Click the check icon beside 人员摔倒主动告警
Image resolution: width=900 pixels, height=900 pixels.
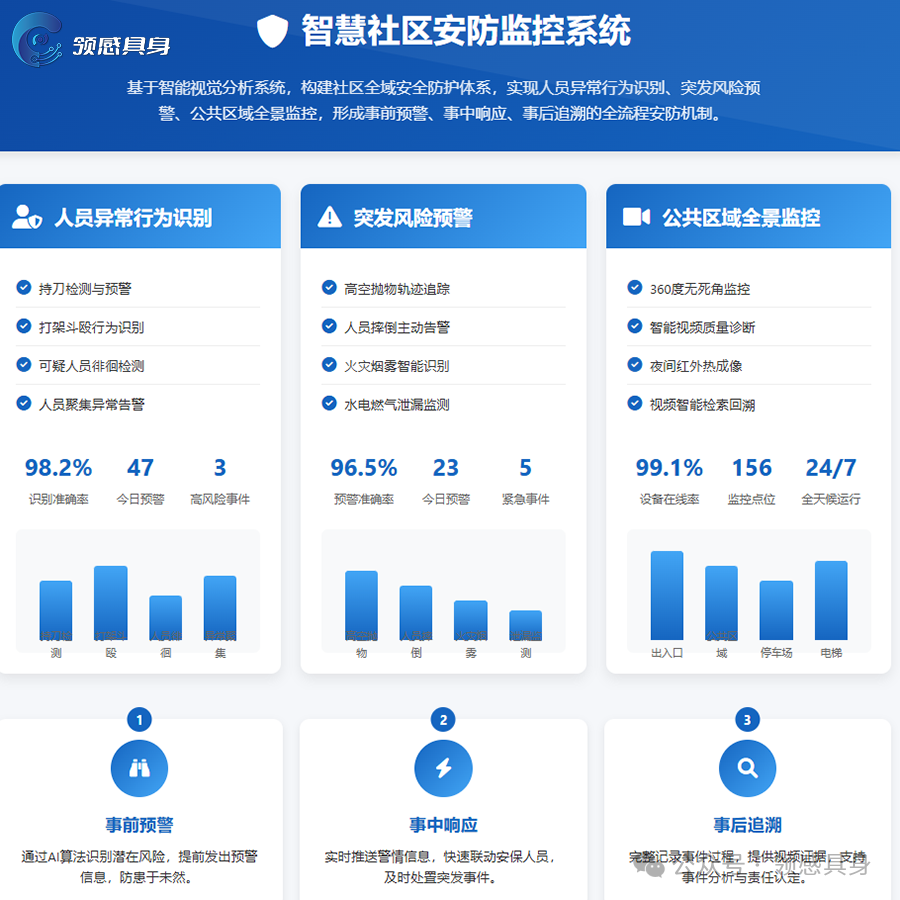(329, 326)
